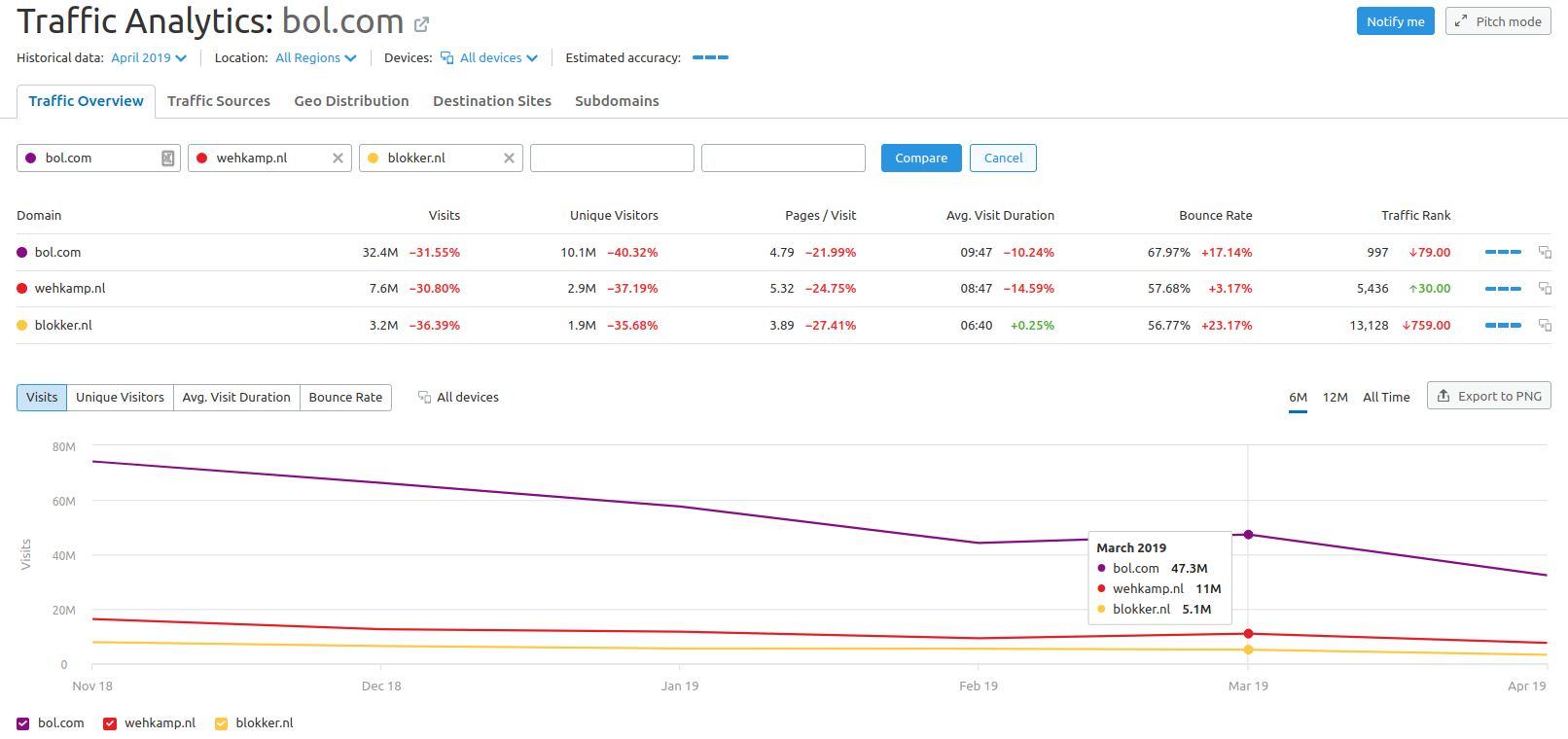Select the Unique Visitors chart metric
This screenshot has width=1568, height=739.
click(x=120, y=398)
